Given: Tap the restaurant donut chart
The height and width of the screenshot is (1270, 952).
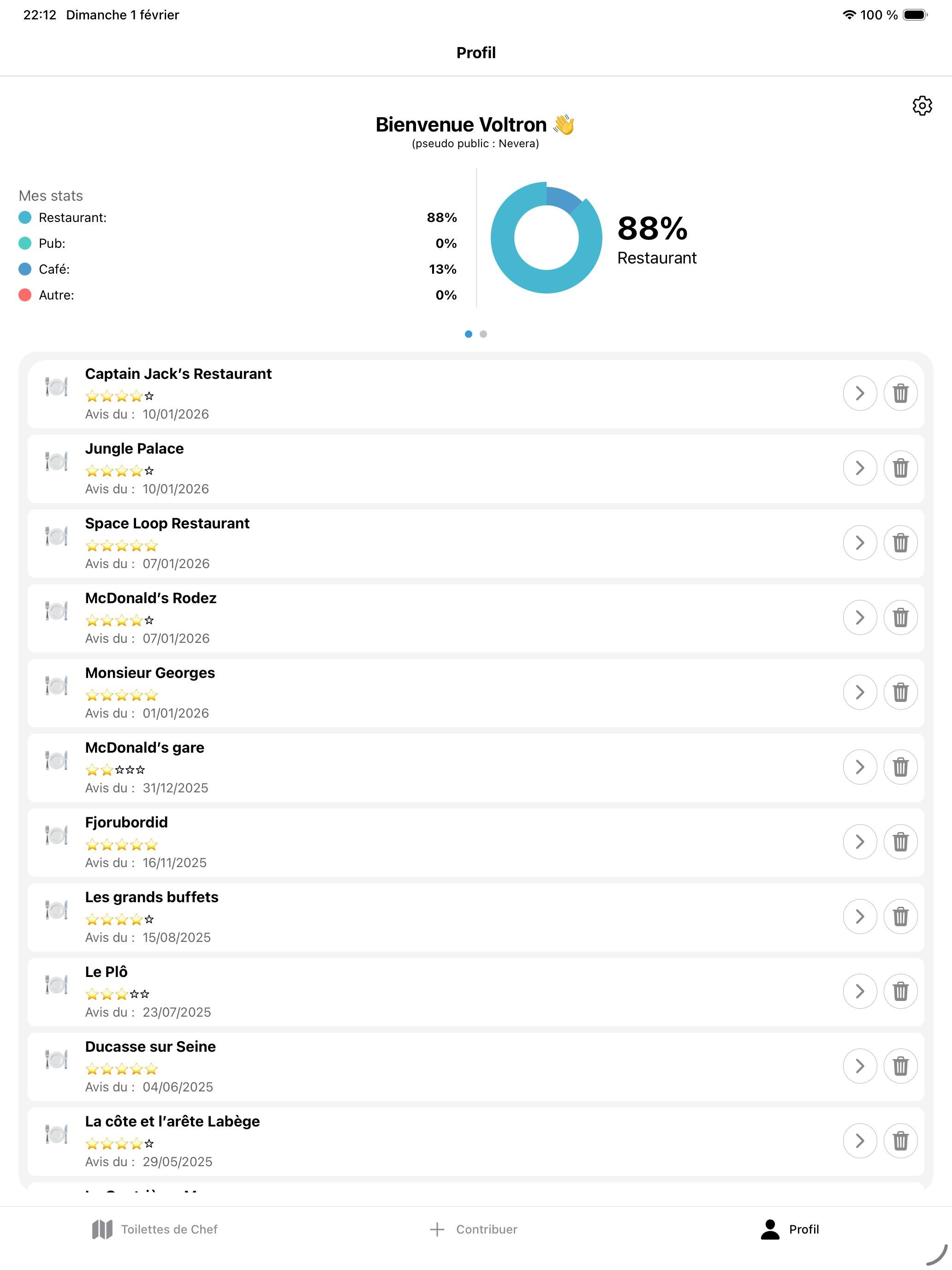Looking at the screenshot, I should (x=546, y=238).
